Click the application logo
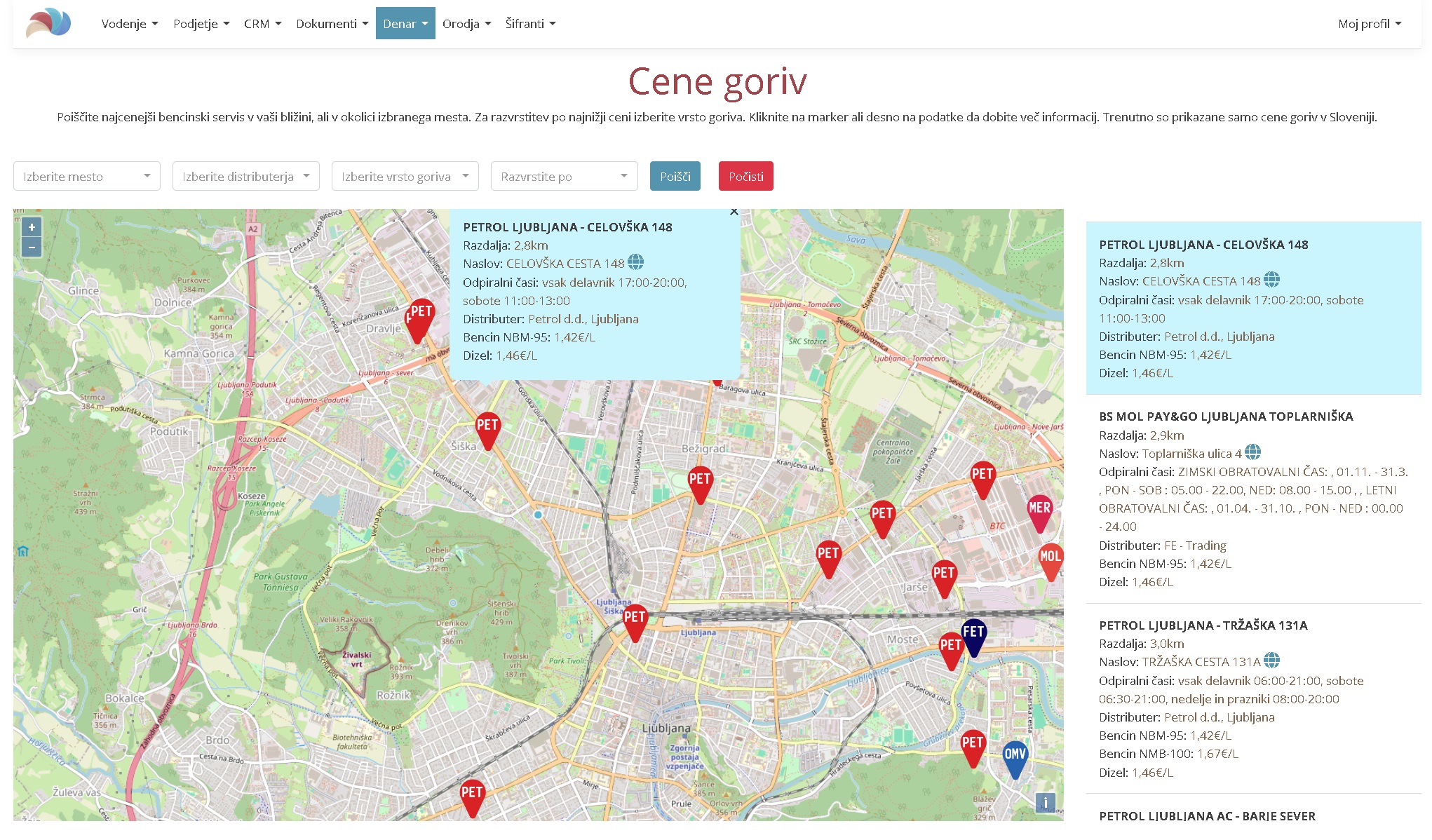 coord(48,23)
